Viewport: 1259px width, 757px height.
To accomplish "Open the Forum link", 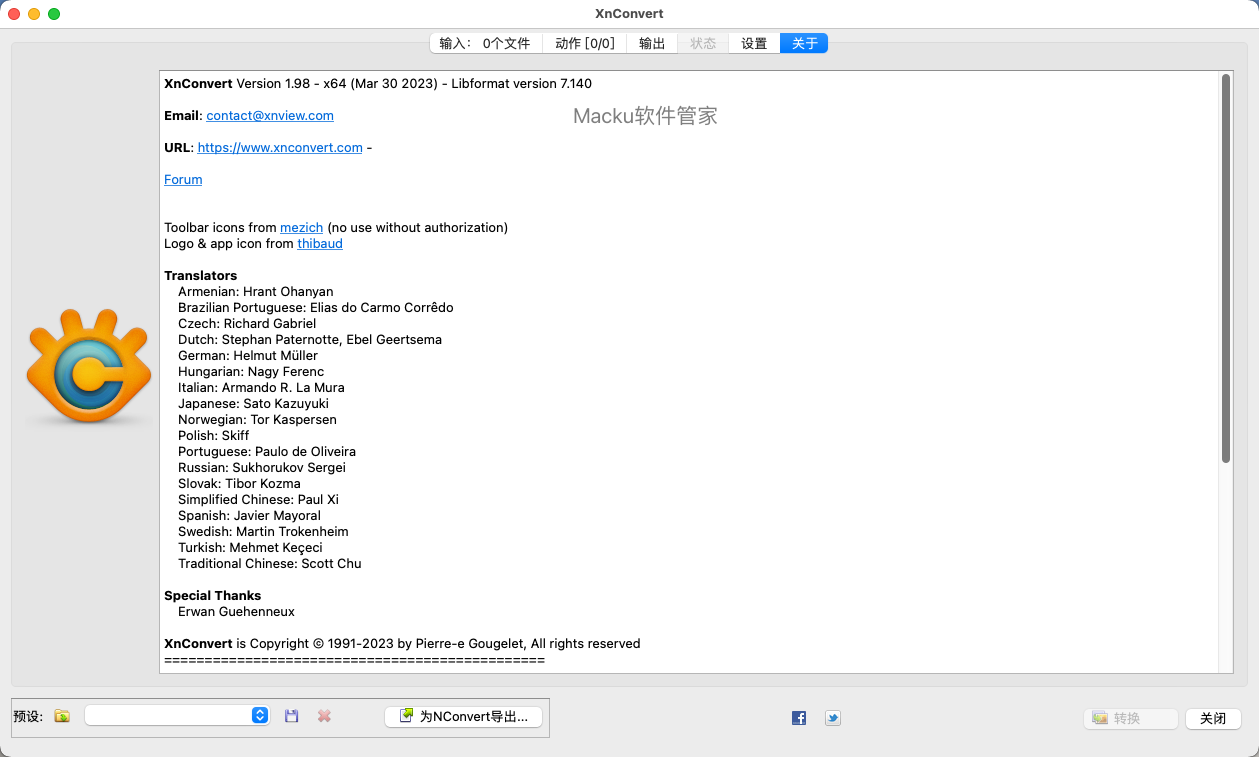I will pyautogui.click(x=183, y=179).
